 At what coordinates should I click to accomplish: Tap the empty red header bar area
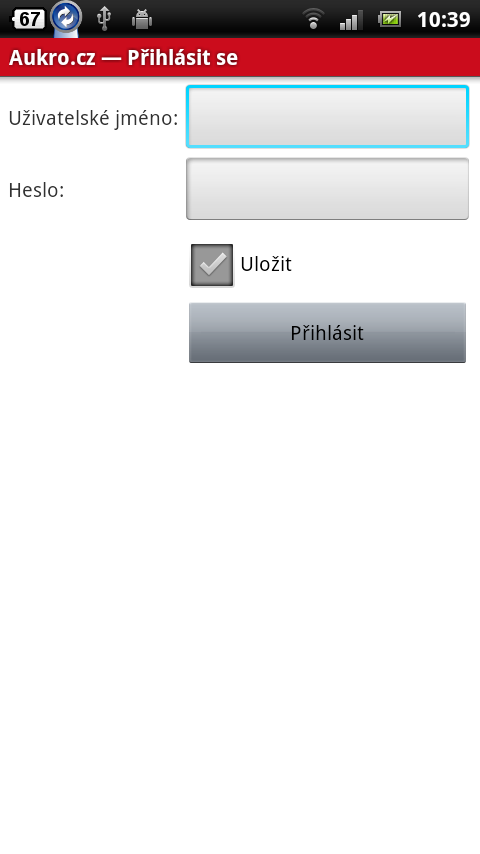pos(360,57)
